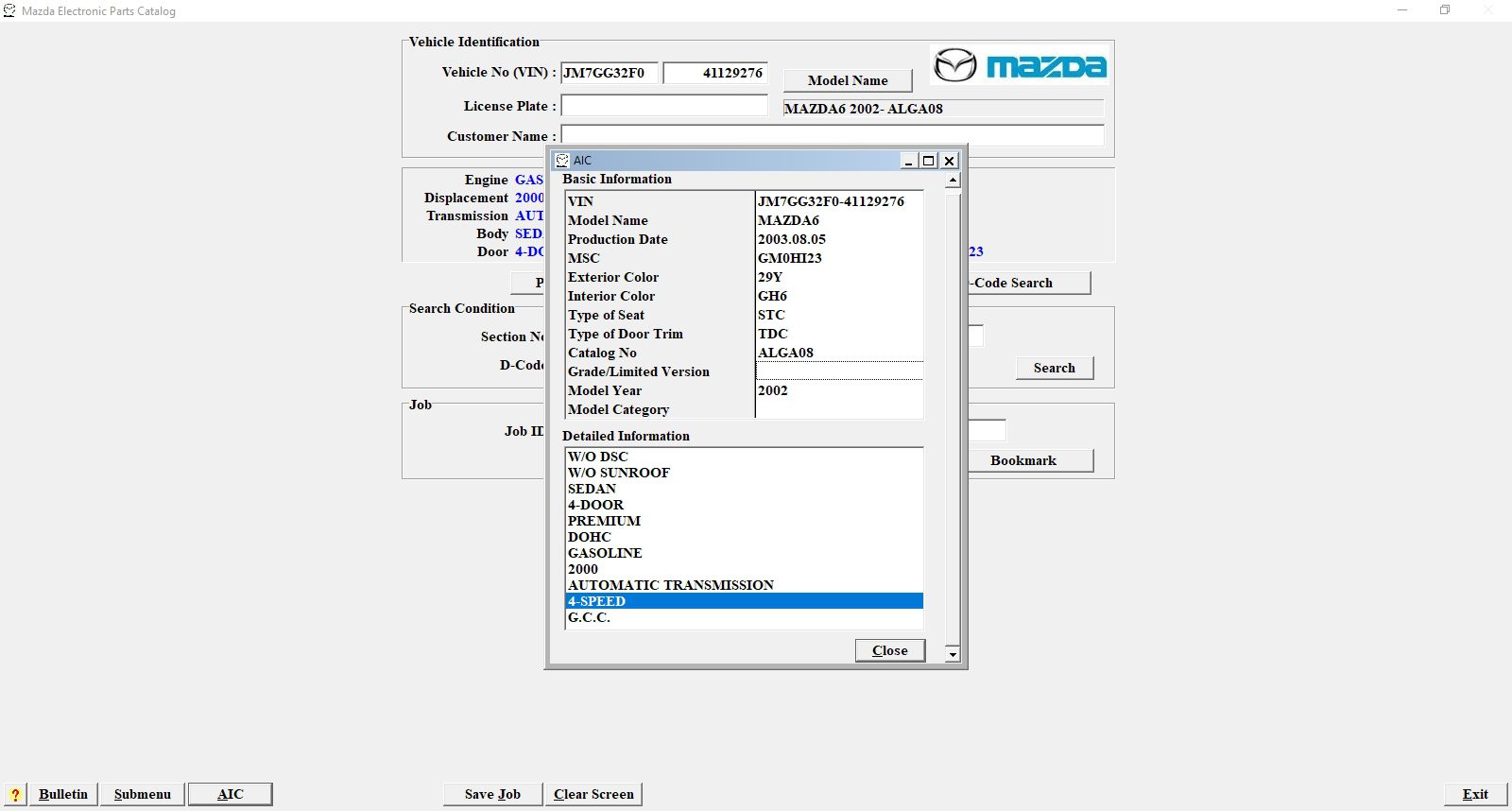The height and width of the screenshot is (811, 1512).
Task: Click Type of Door Trim value TDC
Action: click(839, 334)
